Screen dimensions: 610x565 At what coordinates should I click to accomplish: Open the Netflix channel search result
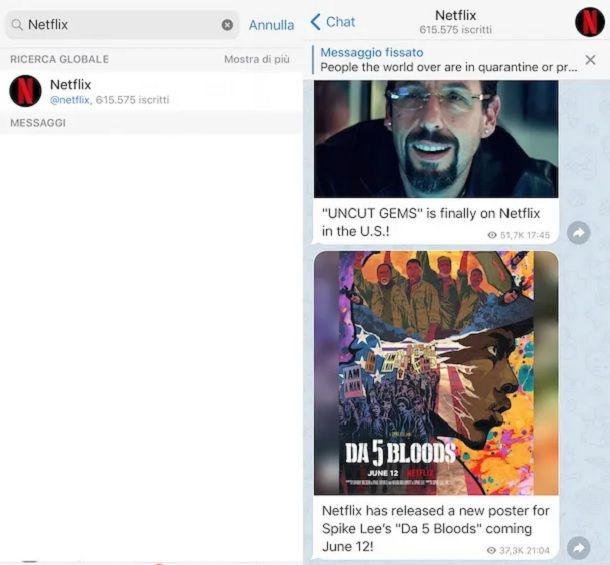pos(151,91)
